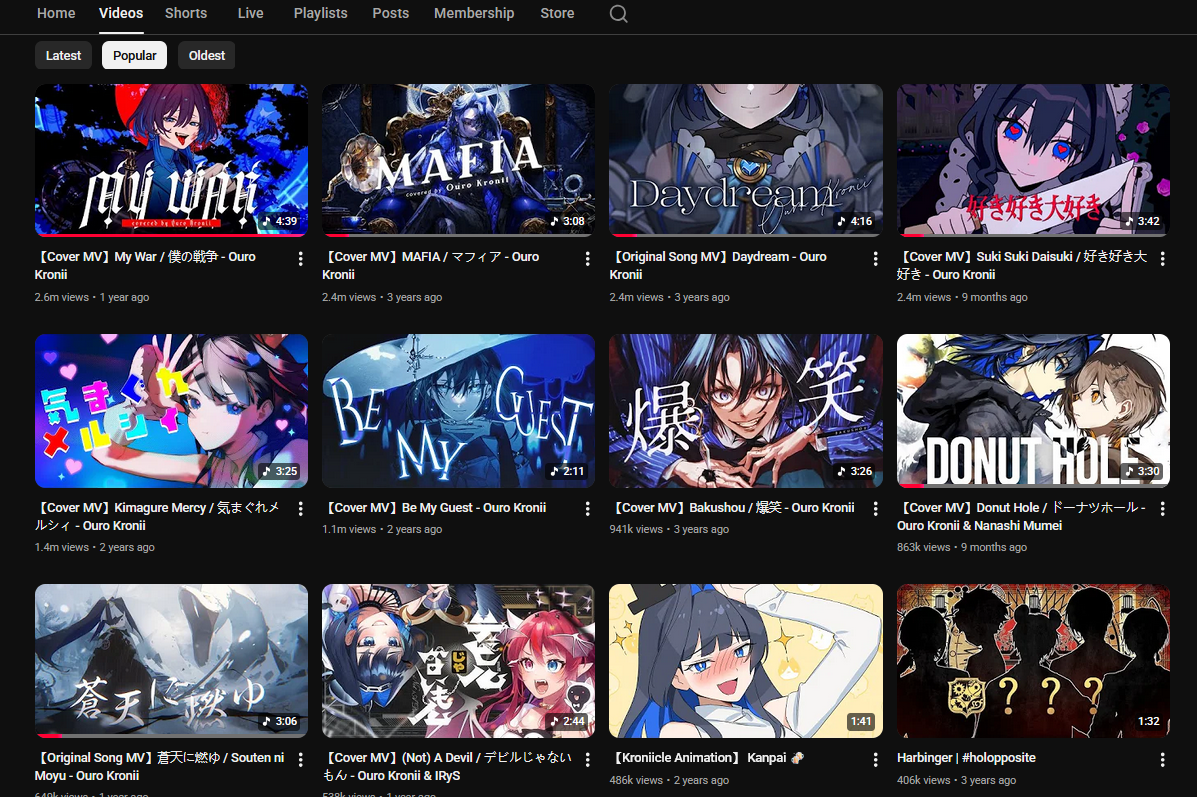Open the Harbinger silhouettes thumbnail
Screen dimensions: 1197x797
click(1034, 661)
